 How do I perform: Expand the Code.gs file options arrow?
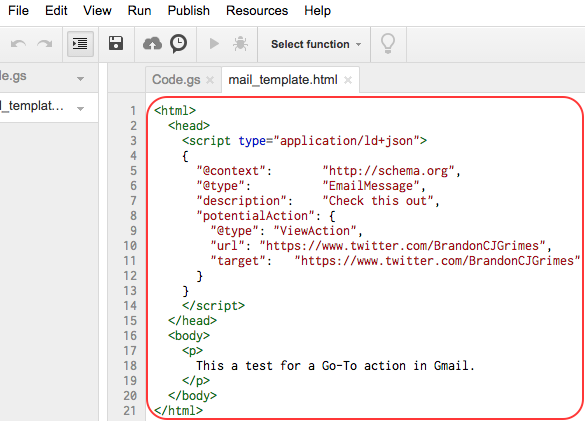coord(80,79)
